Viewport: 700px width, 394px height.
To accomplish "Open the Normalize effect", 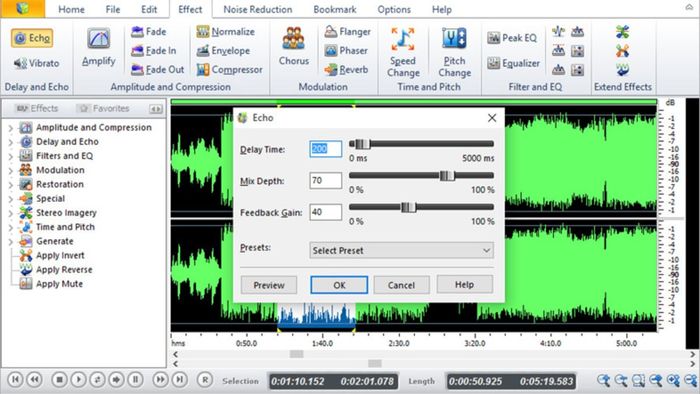I will point(225,32).
